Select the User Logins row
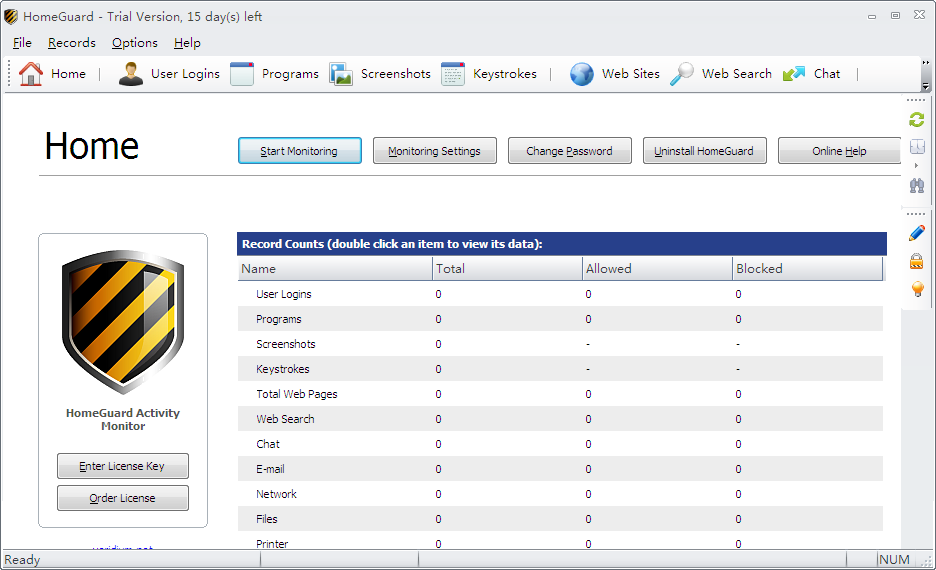The height and width of the screenshot is (570, 936). 560,294
